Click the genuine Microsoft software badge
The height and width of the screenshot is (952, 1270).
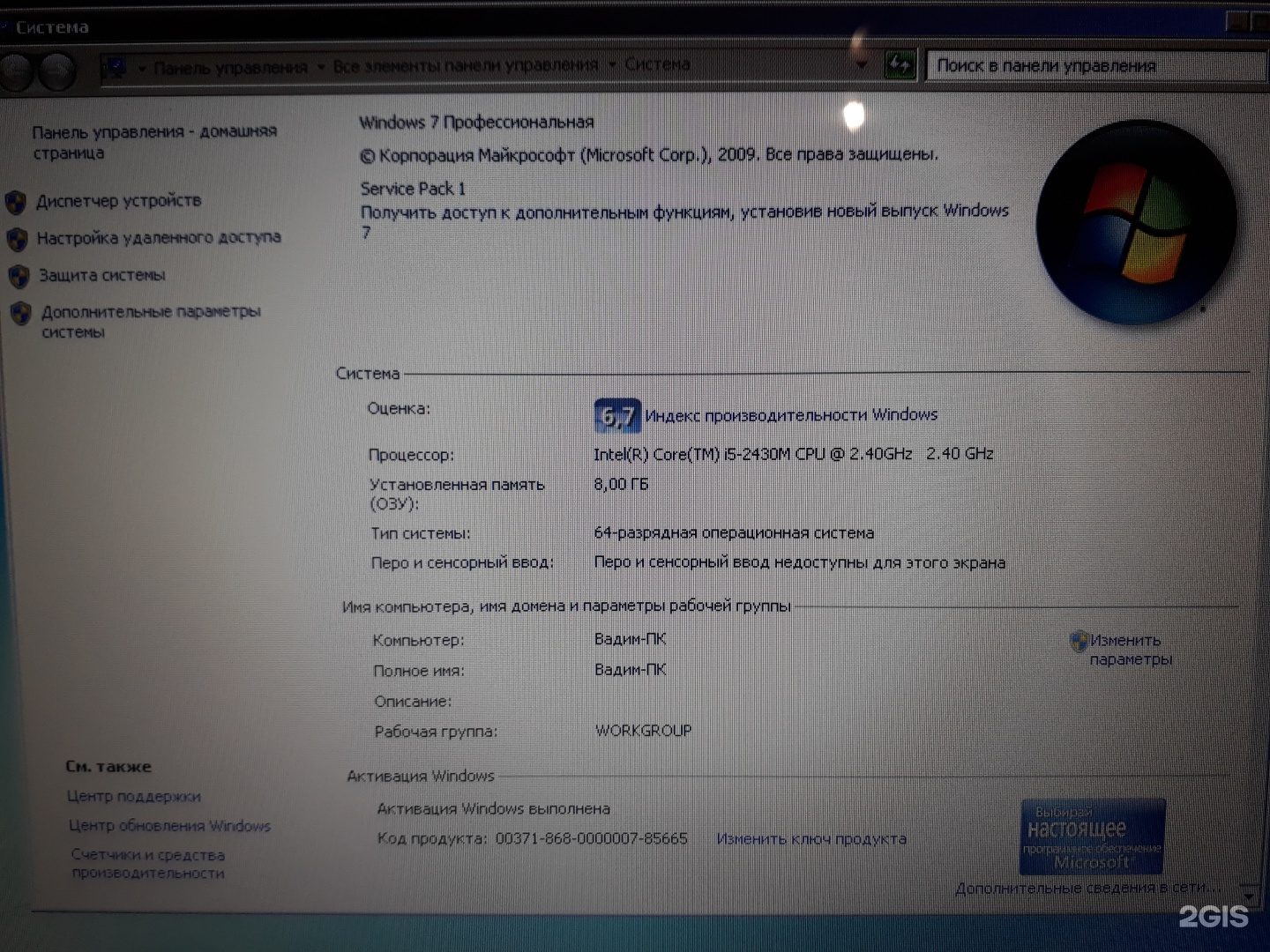tap(1093, 836)
